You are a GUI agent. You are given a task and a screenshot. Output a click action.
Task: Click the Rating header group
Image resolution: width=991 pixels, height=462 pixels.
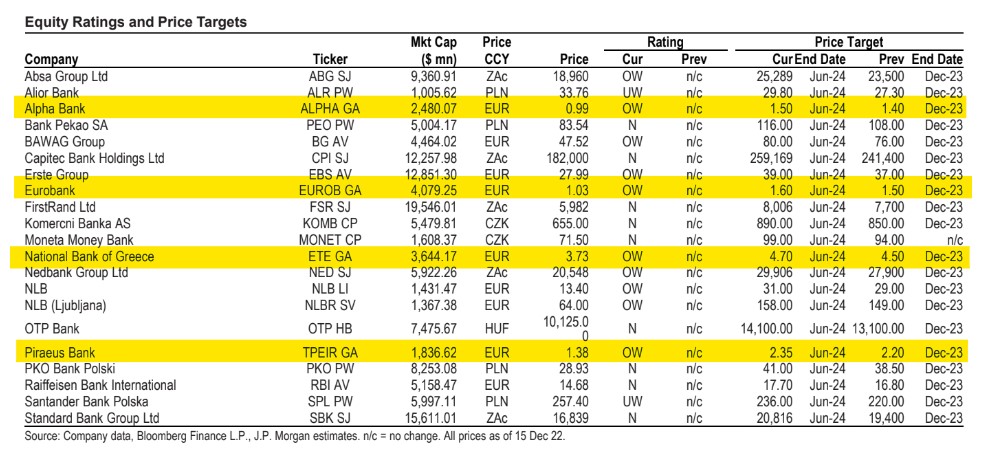(665, 42)
